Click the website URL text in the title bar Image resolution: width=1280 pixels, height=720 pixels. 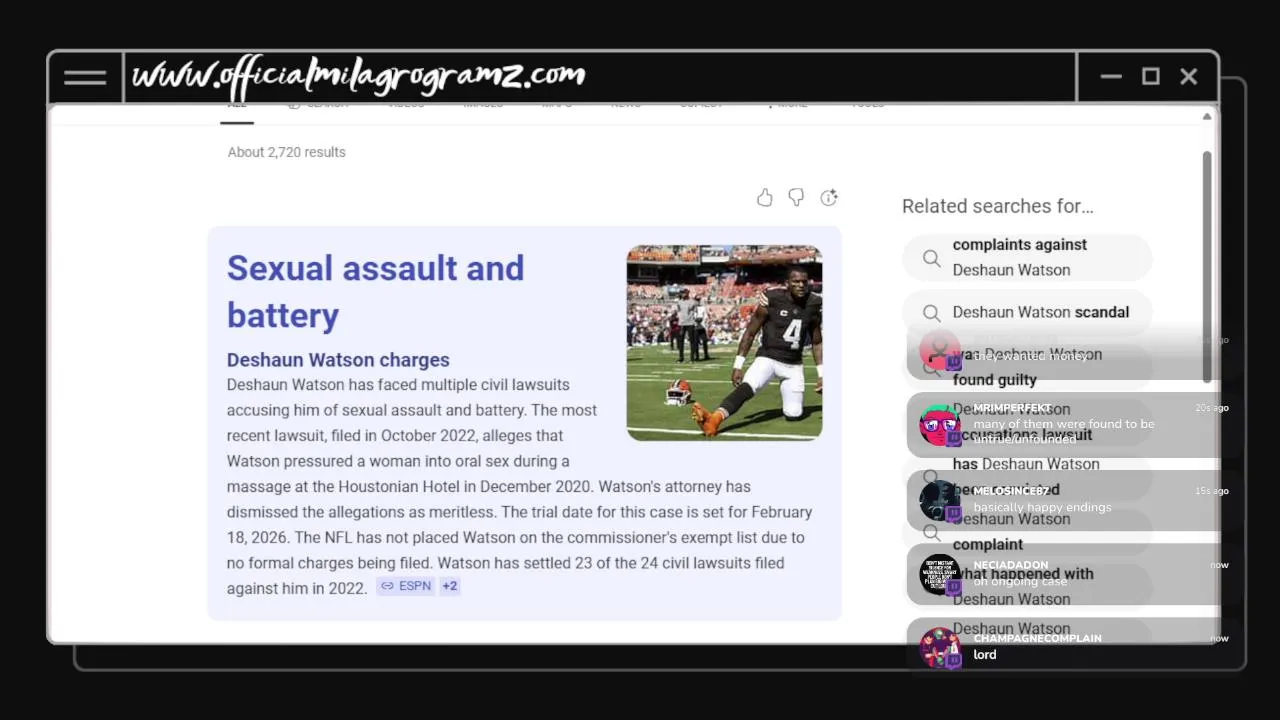pos(359,75)
